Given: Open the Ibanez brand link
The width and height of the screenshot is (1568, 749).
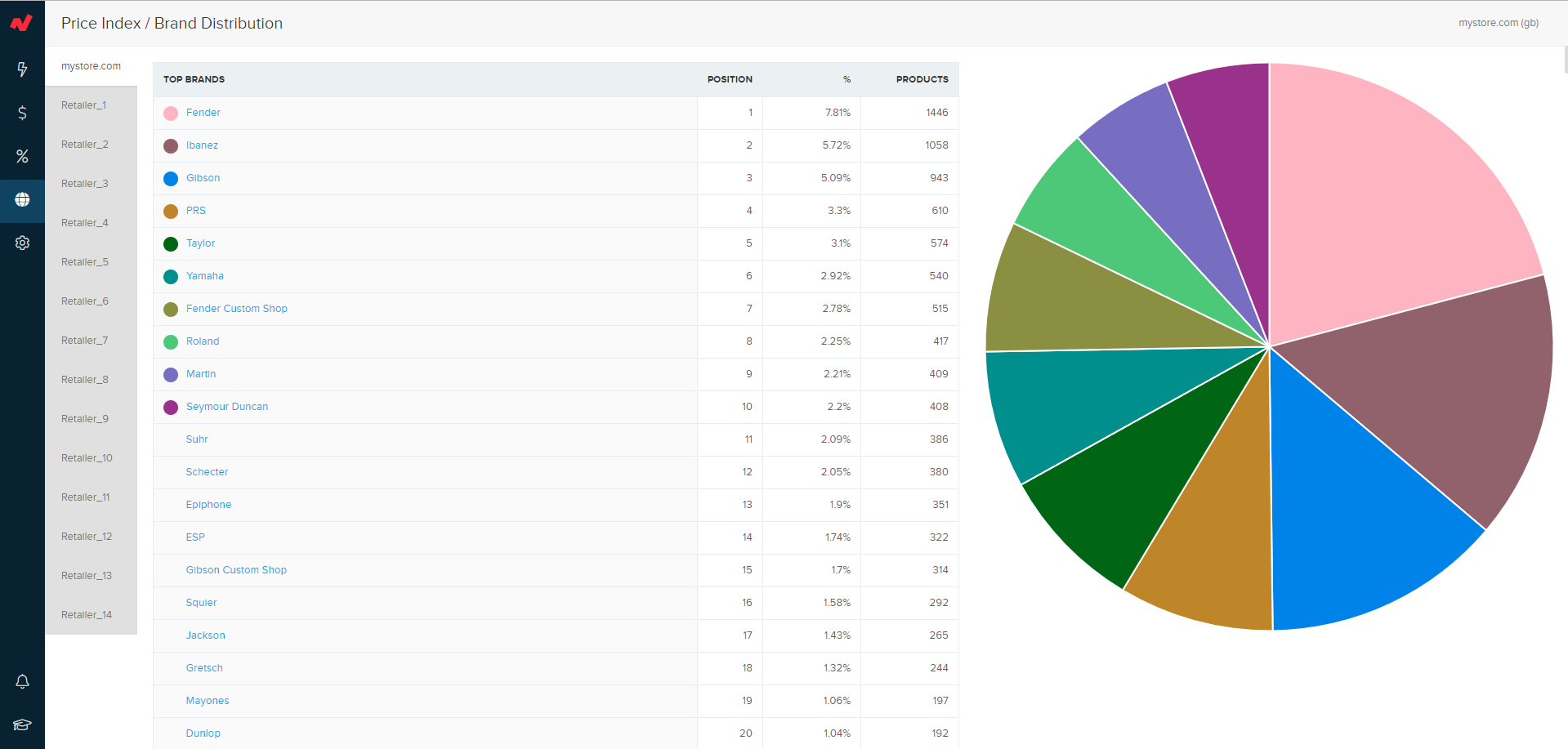Looking at the screenshot, I should coord(202,145).
